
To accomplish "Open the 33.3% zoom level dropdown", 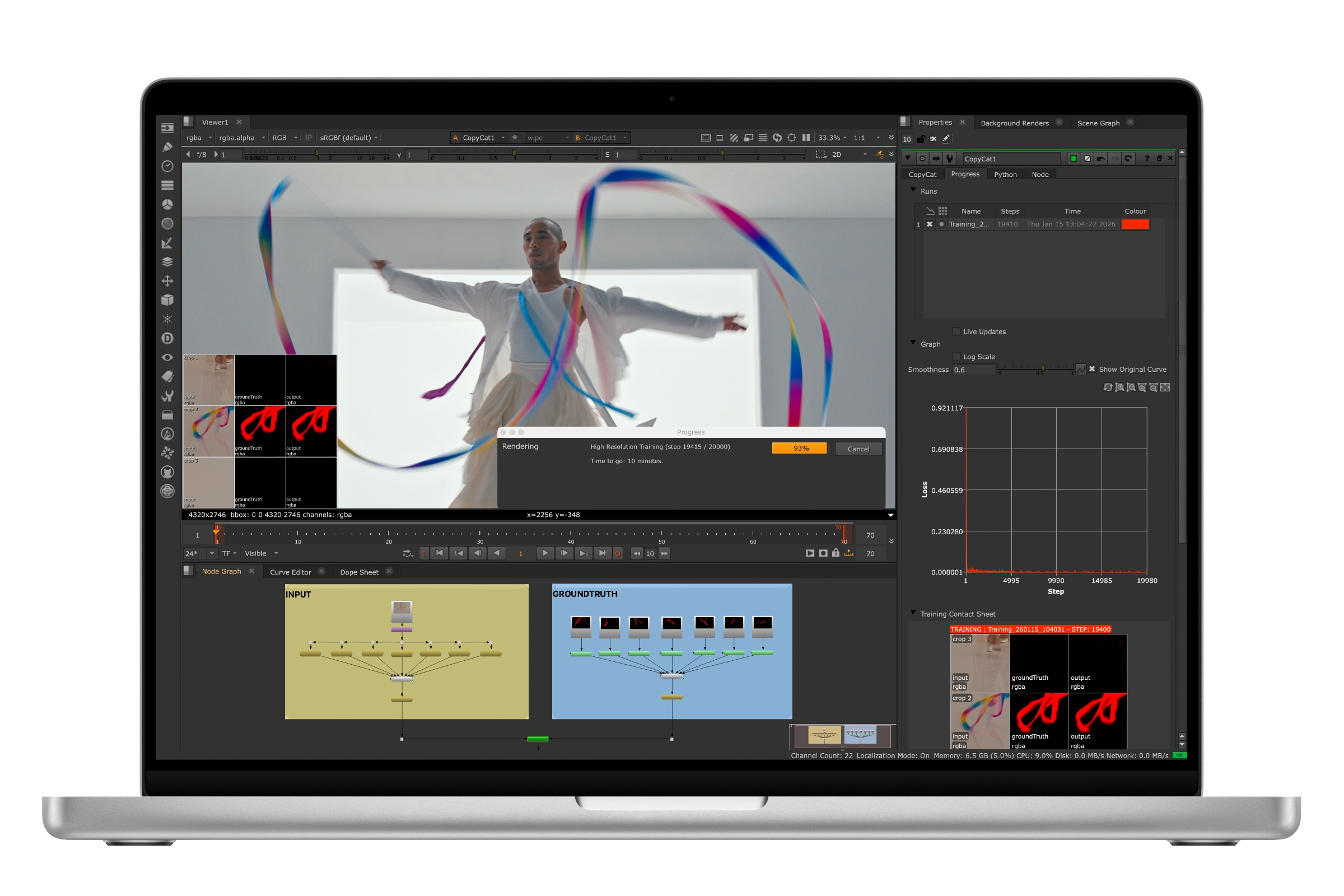I will (830, 137).
